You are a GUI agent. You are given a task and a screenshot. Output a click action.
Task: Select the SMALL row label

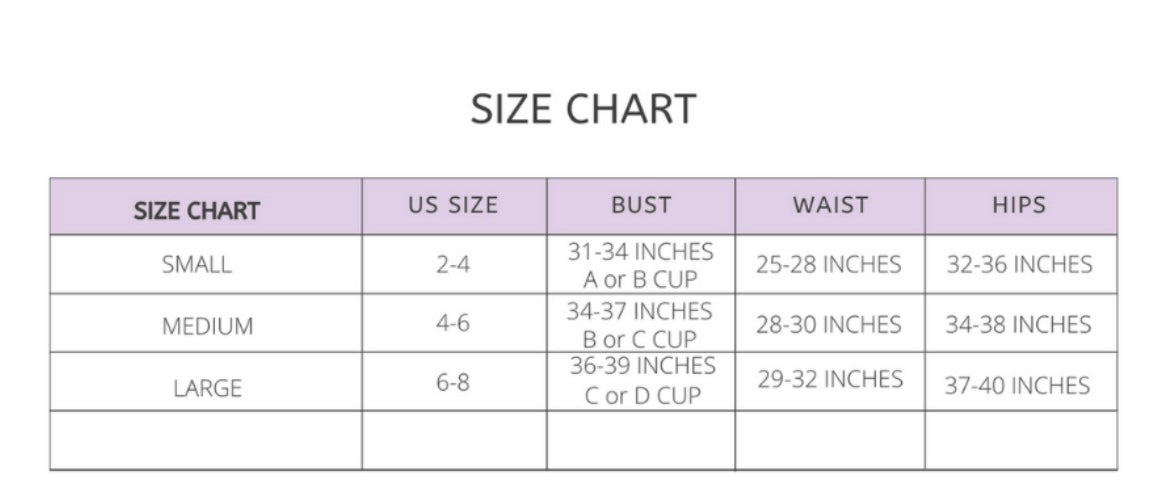pos(197,264)
